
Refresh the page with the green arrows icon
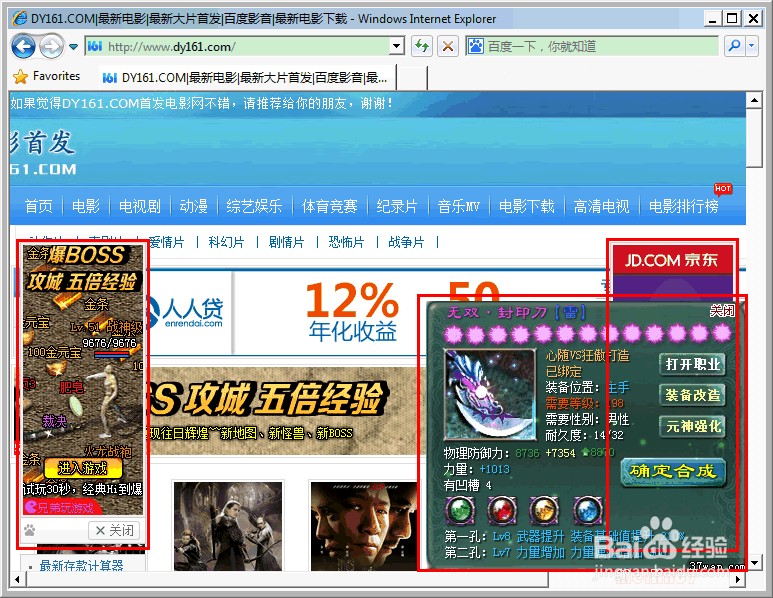(x=422, y=47)
